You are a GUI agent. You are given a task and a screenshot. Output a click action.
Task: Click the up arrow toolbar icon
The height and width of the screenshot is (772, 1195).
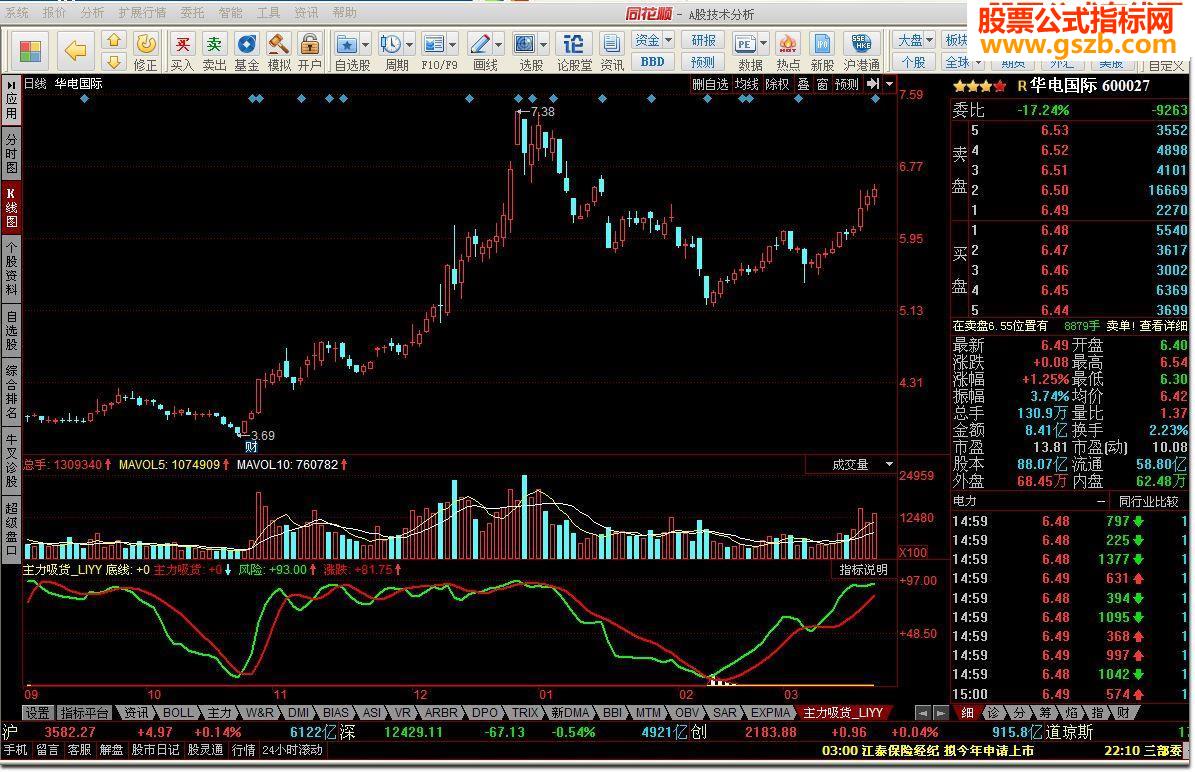(114, 40)
